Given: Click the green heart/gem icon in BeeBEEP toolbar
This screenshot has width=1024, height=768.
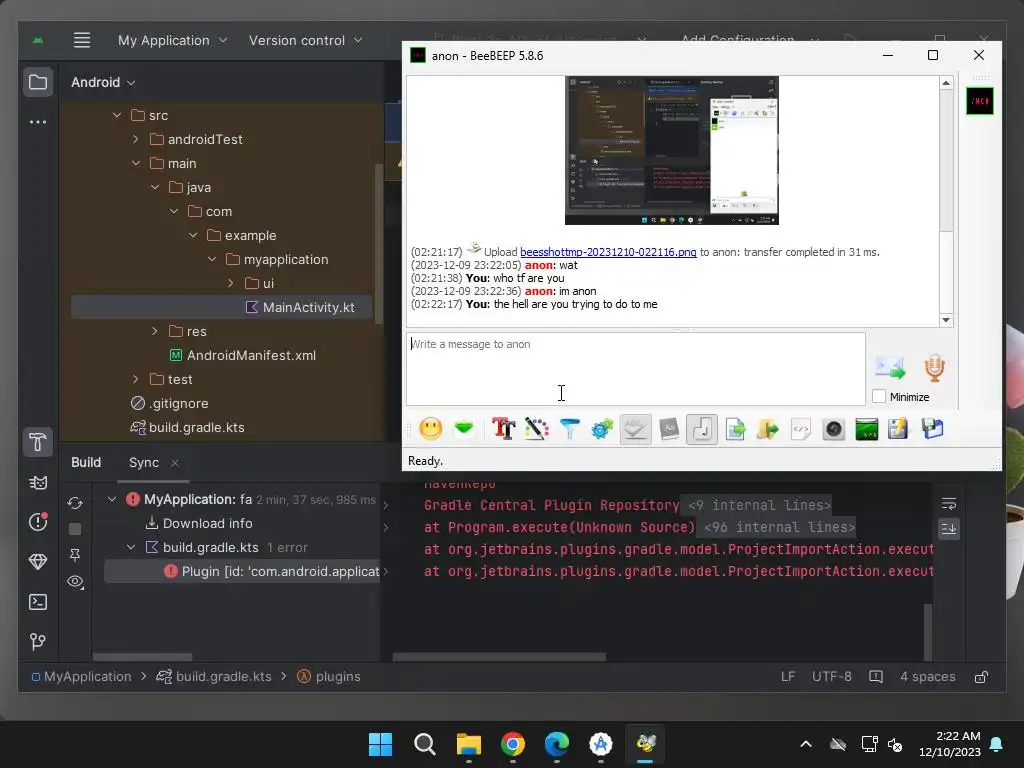Looking at the screenshot, I should [x=464, y=429].
